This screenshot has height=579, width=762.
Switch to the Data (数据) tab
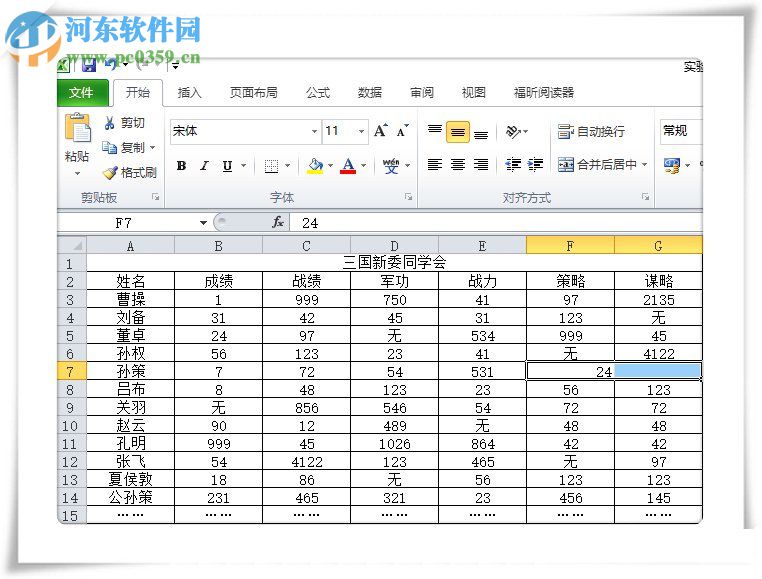point(370,92)
